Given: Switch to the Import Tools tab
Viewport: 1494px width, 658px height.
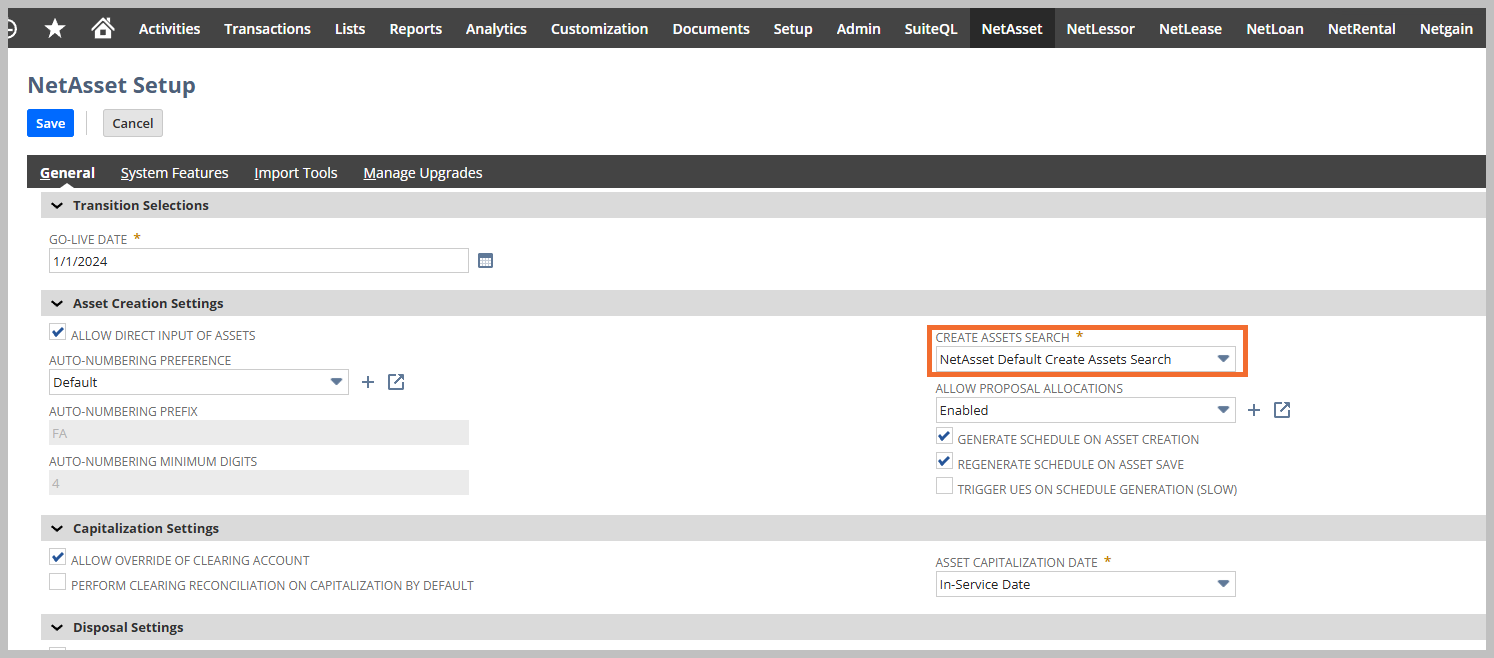Looking at the screenshot, I should pos(296,173).
